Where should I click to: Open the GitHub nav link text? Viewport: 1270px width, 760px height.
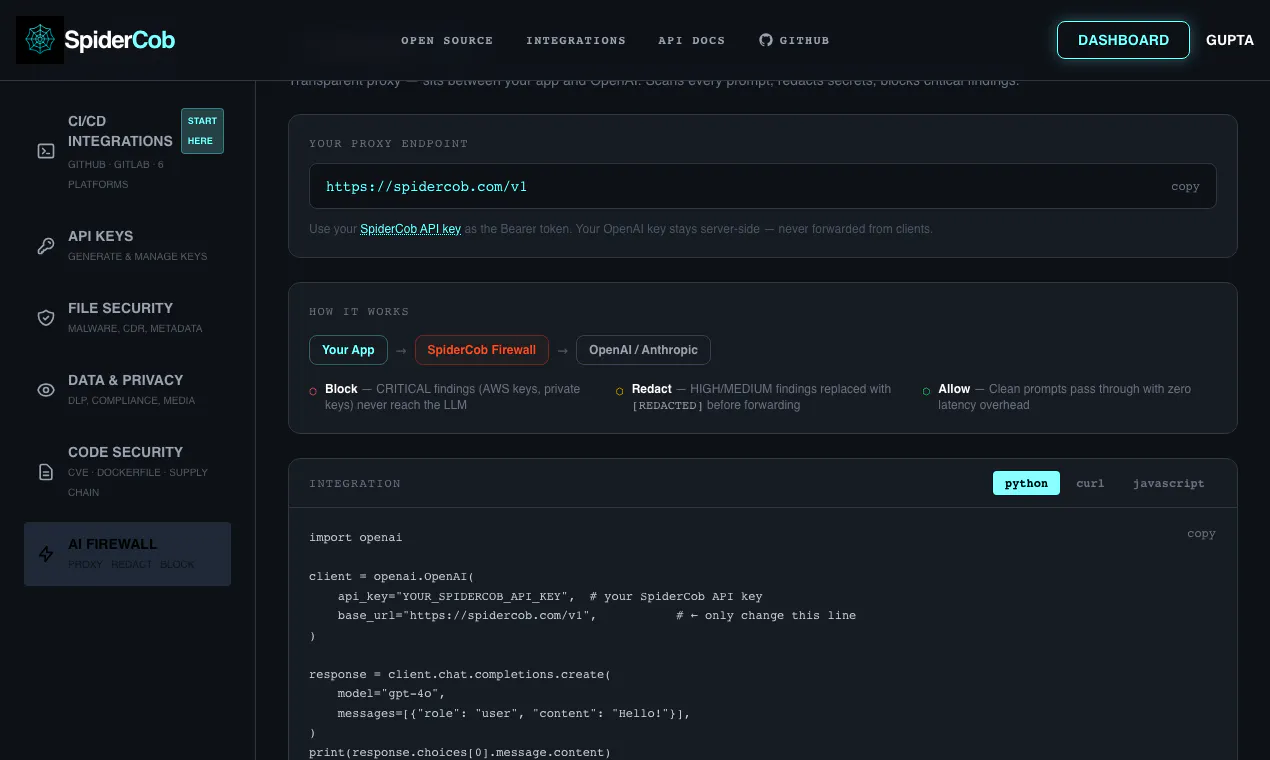805,41
